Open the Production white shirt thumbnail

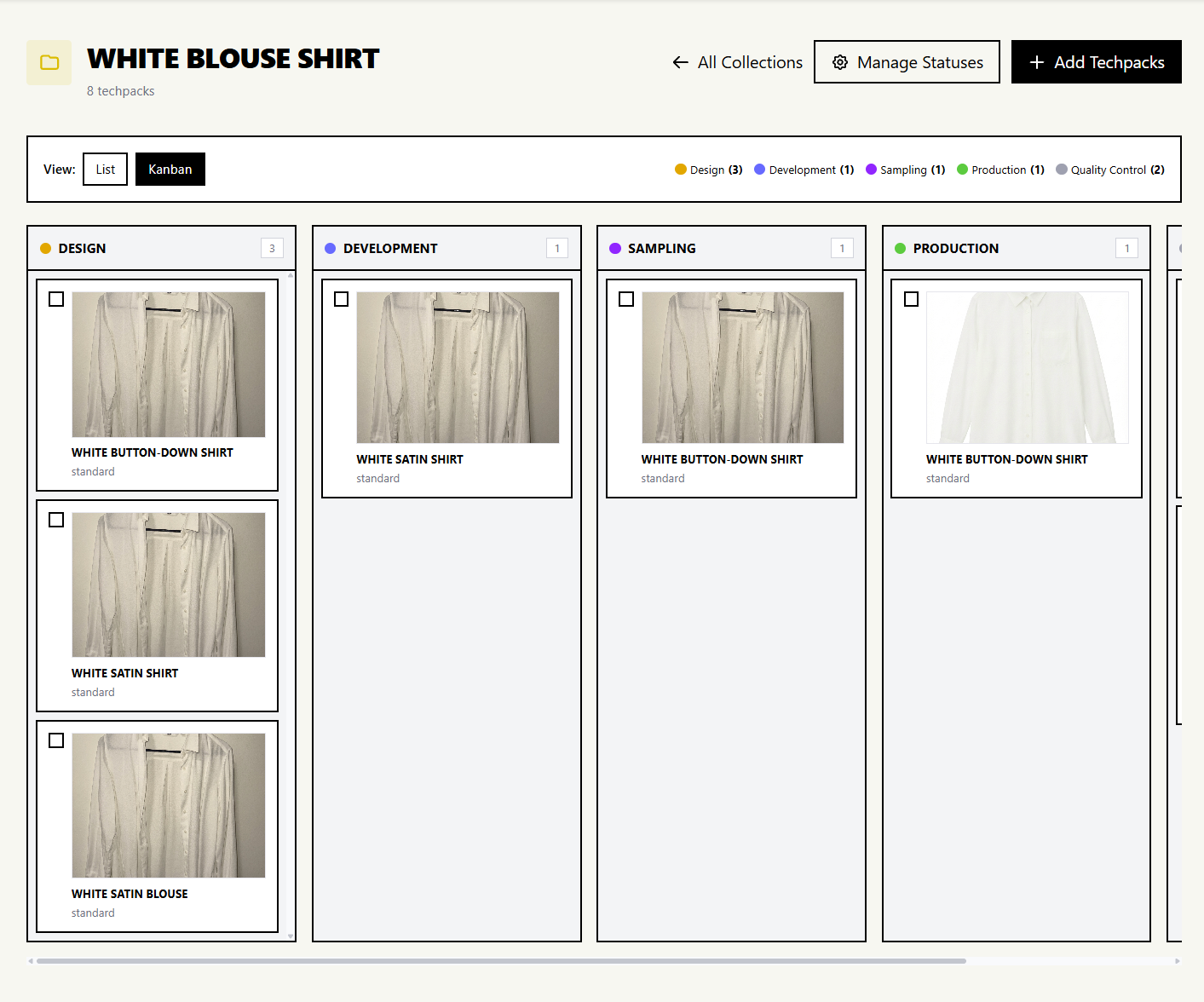click(x=1027, y=367)
